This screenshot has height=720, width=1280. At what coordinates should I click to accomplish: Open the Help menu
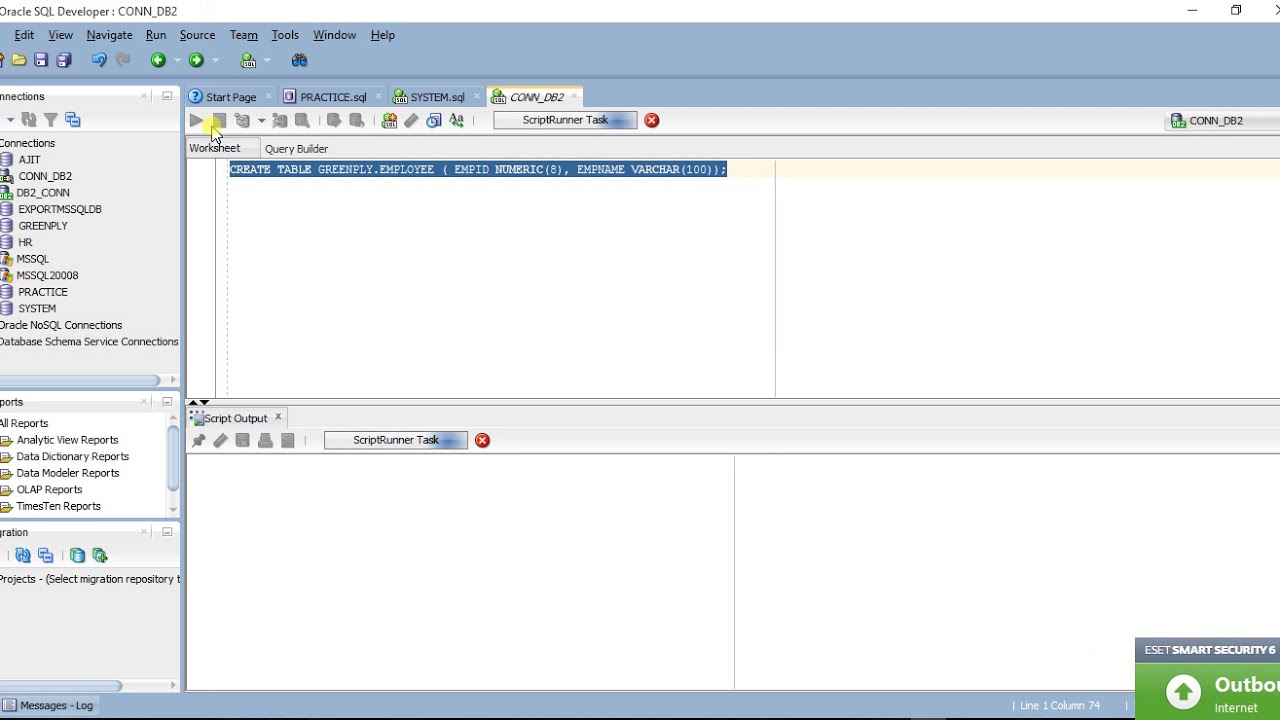click(383, 35)
